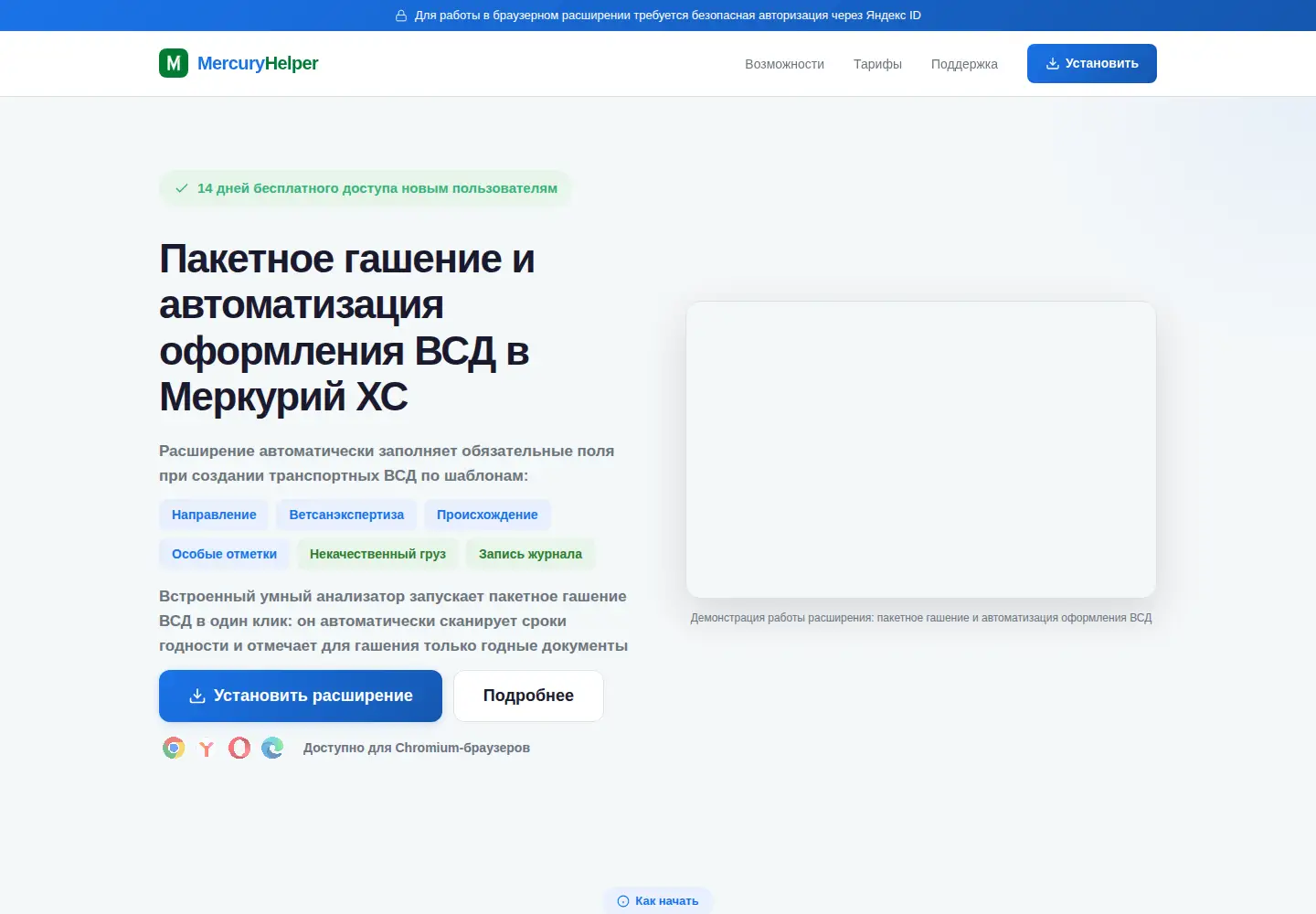Click the Установить header button
This screenshot has width=1316, height=914.
(x=1092, y=63)
